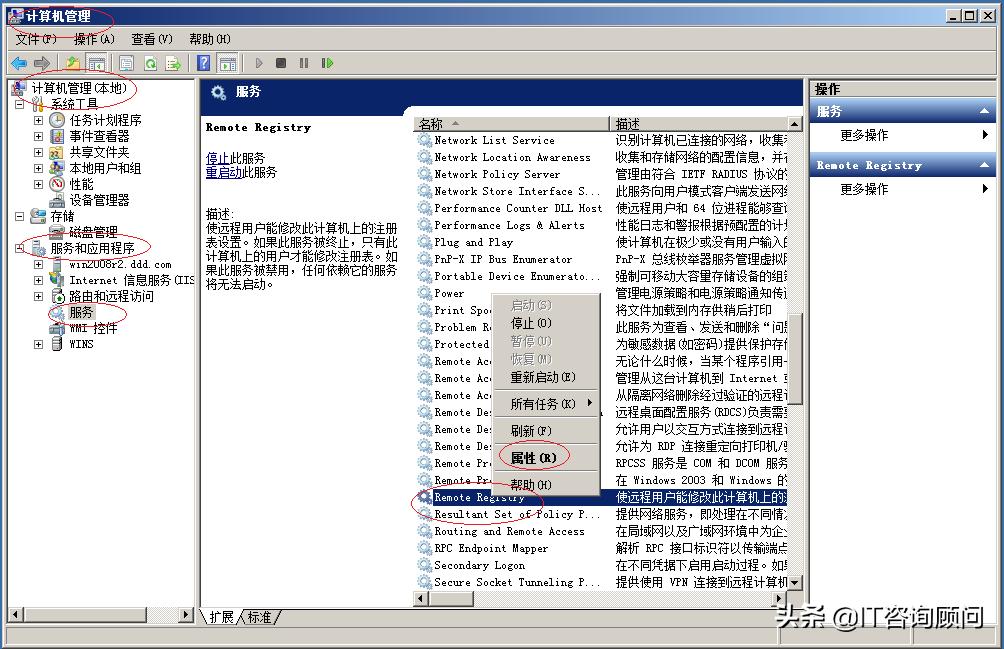Open the 更多操作 submenu arrow
This screenshot has height=649, width=1004.
984,134
